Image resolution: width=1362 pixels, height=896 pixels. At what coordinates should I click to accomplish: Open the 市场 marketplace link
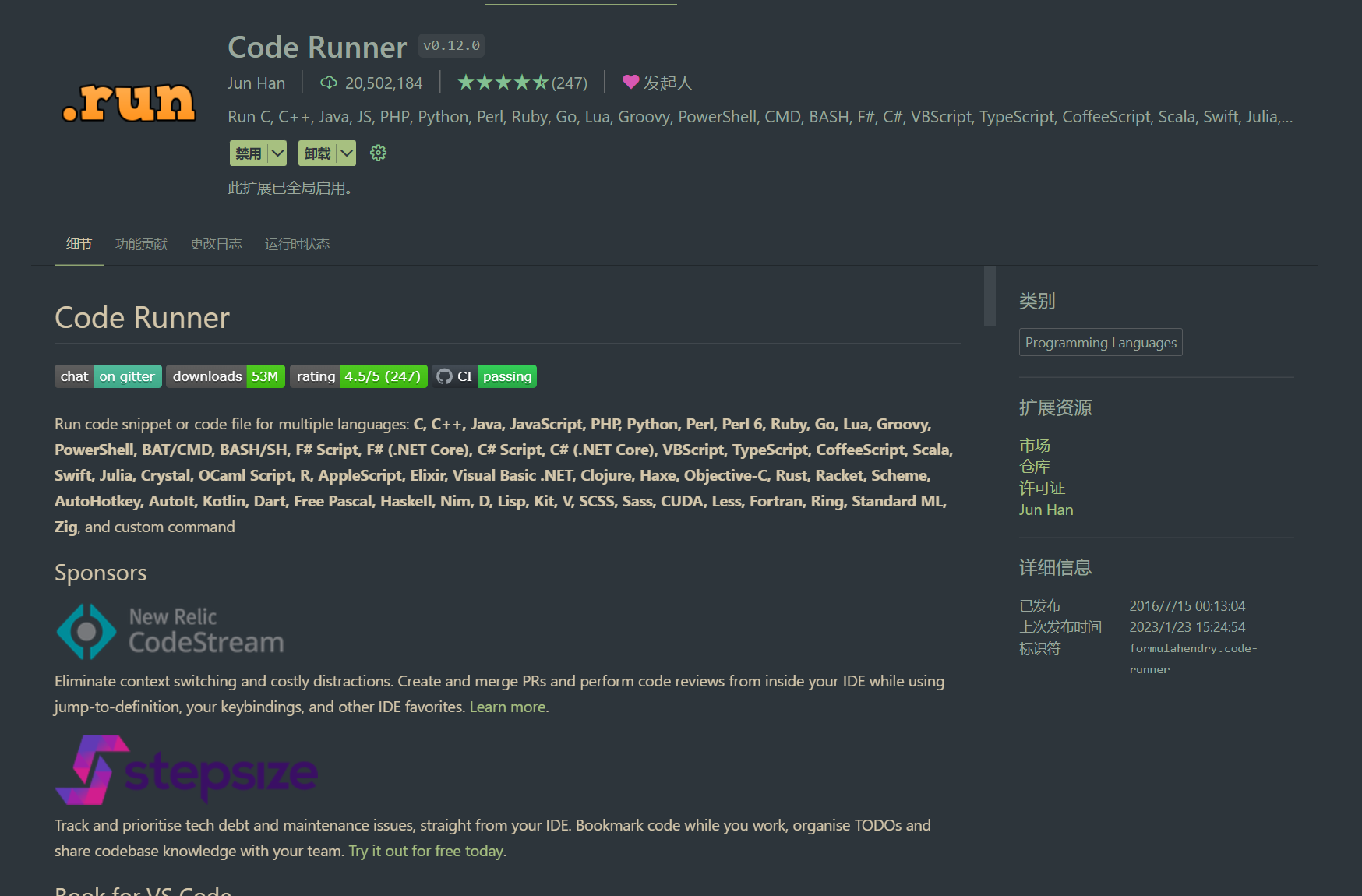click(1035, 446)
